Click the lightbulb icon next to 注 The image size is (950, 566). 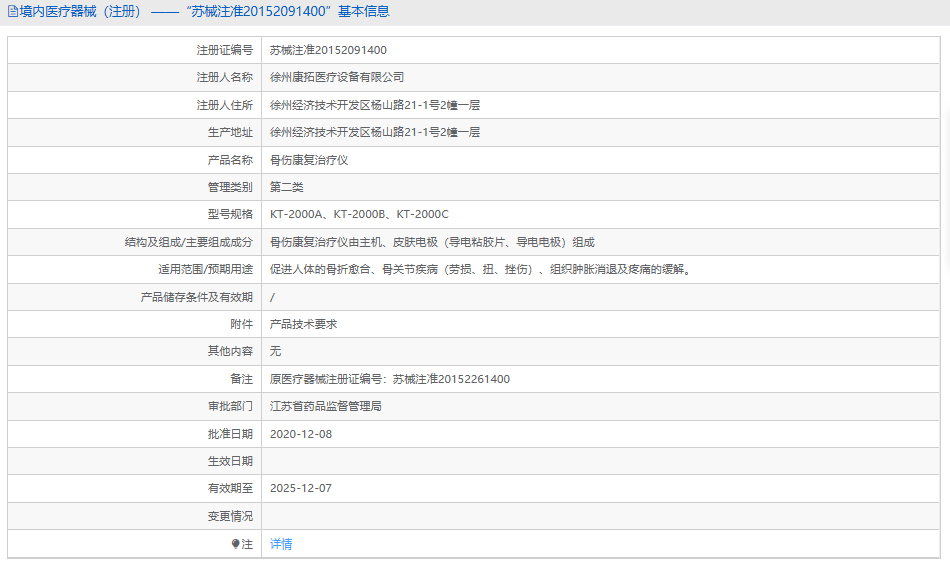[236, 544]
